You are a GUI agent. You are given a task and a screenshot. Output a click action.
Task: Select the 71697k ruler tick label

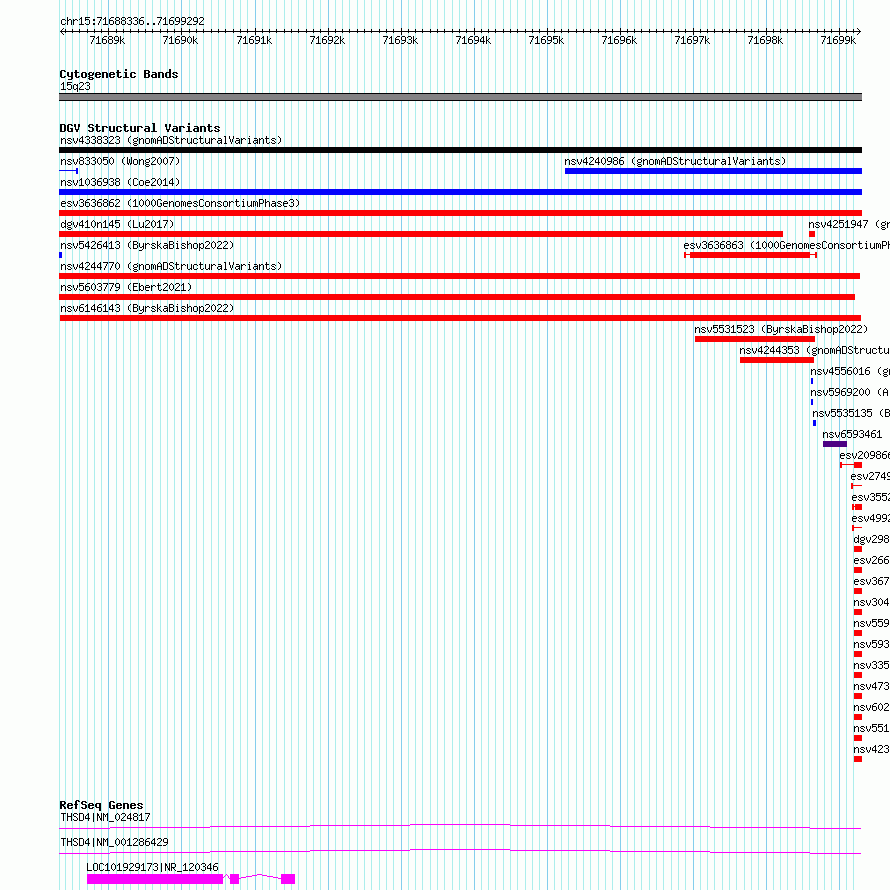[692, 40]
